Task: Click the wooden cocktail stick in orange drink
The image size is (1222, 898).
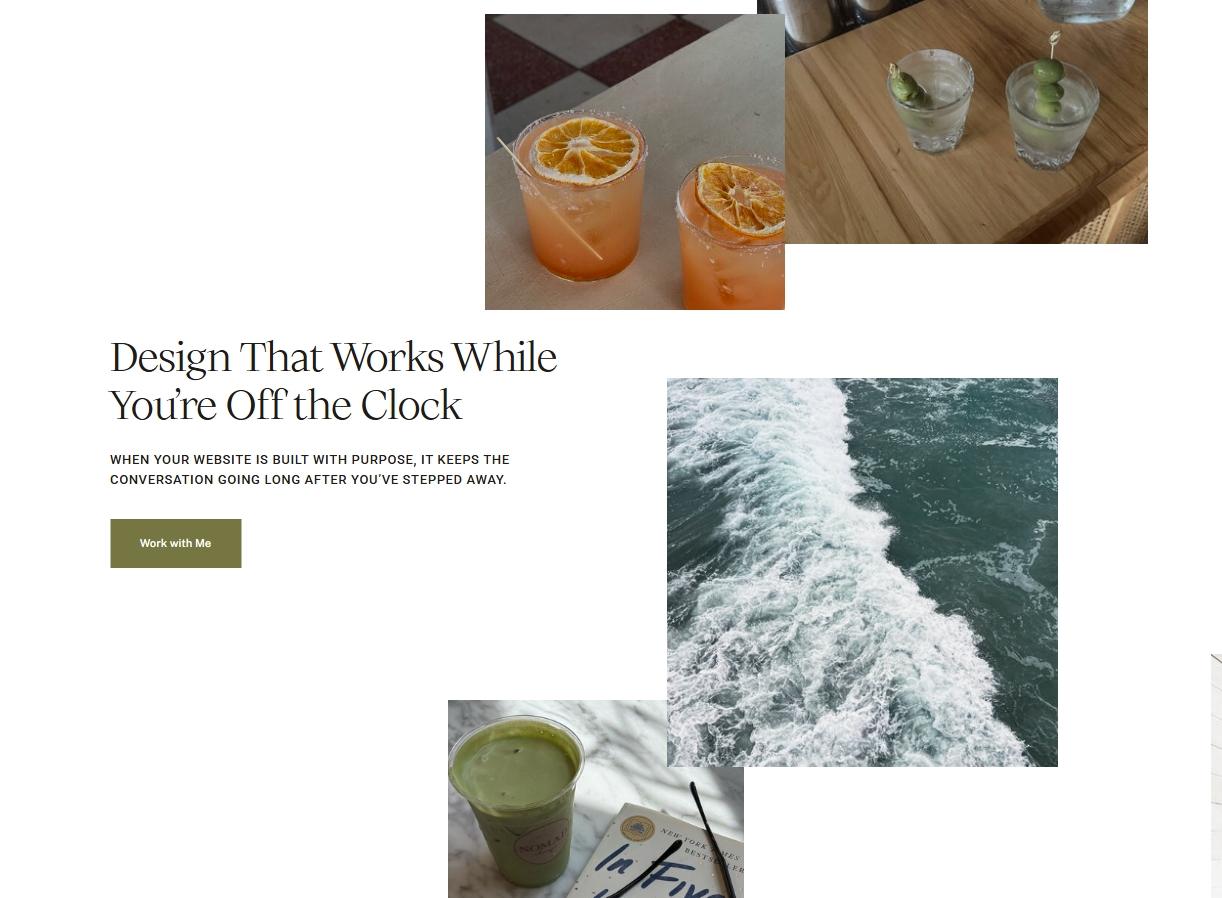Action: [x=550, y=198]
